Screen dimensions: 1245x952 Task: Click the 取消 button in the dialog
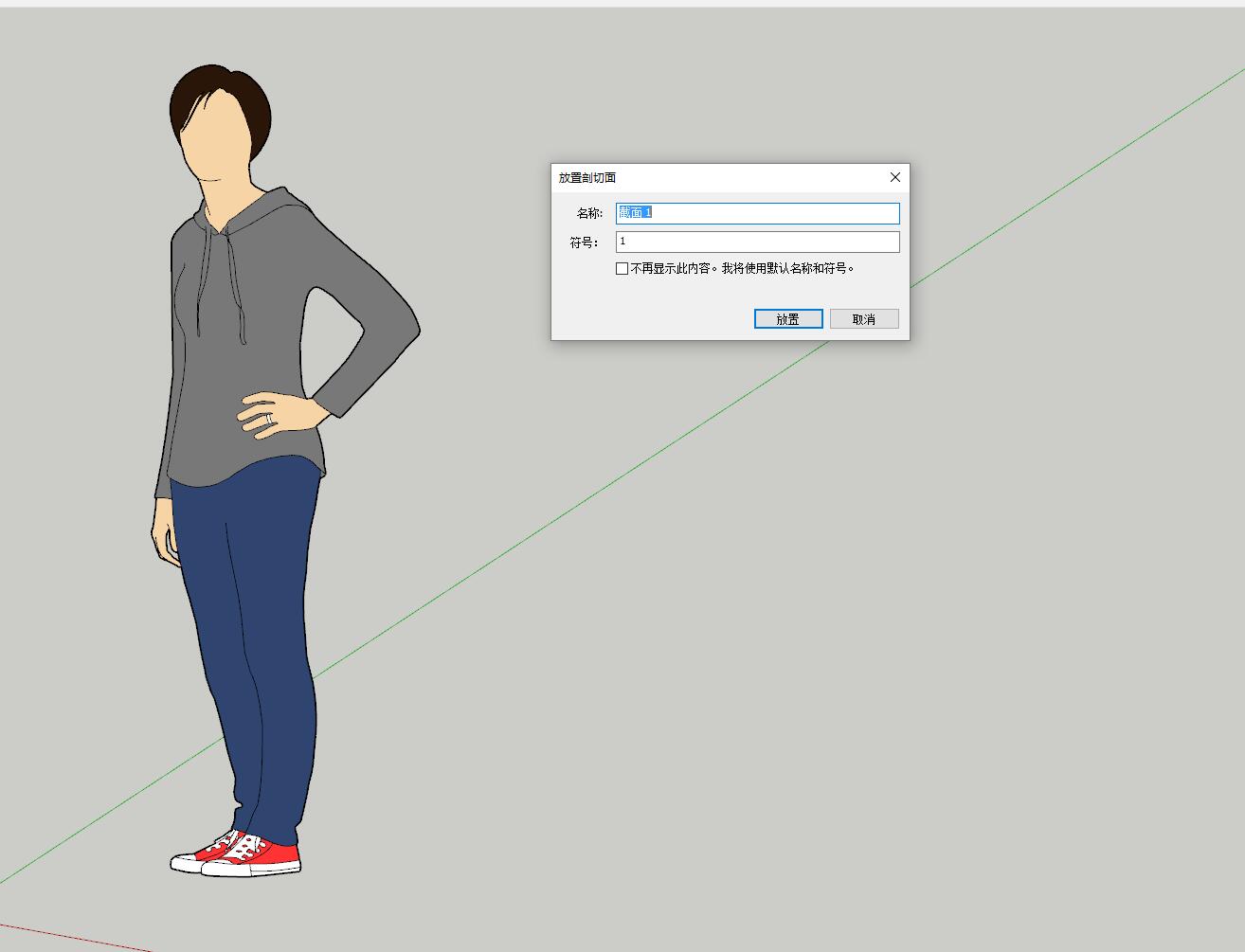pos(863,319)
